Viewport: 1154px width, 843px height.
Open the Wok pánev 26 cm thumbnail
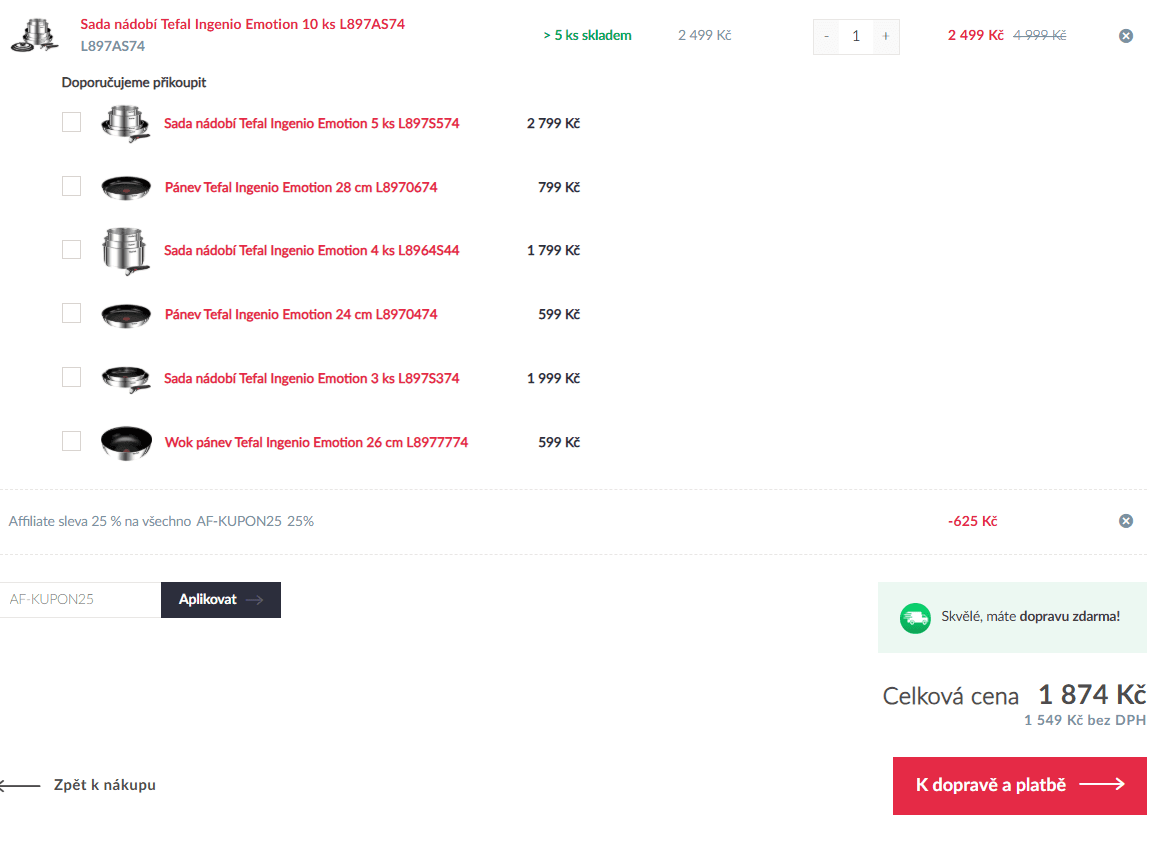coord(126,442)
